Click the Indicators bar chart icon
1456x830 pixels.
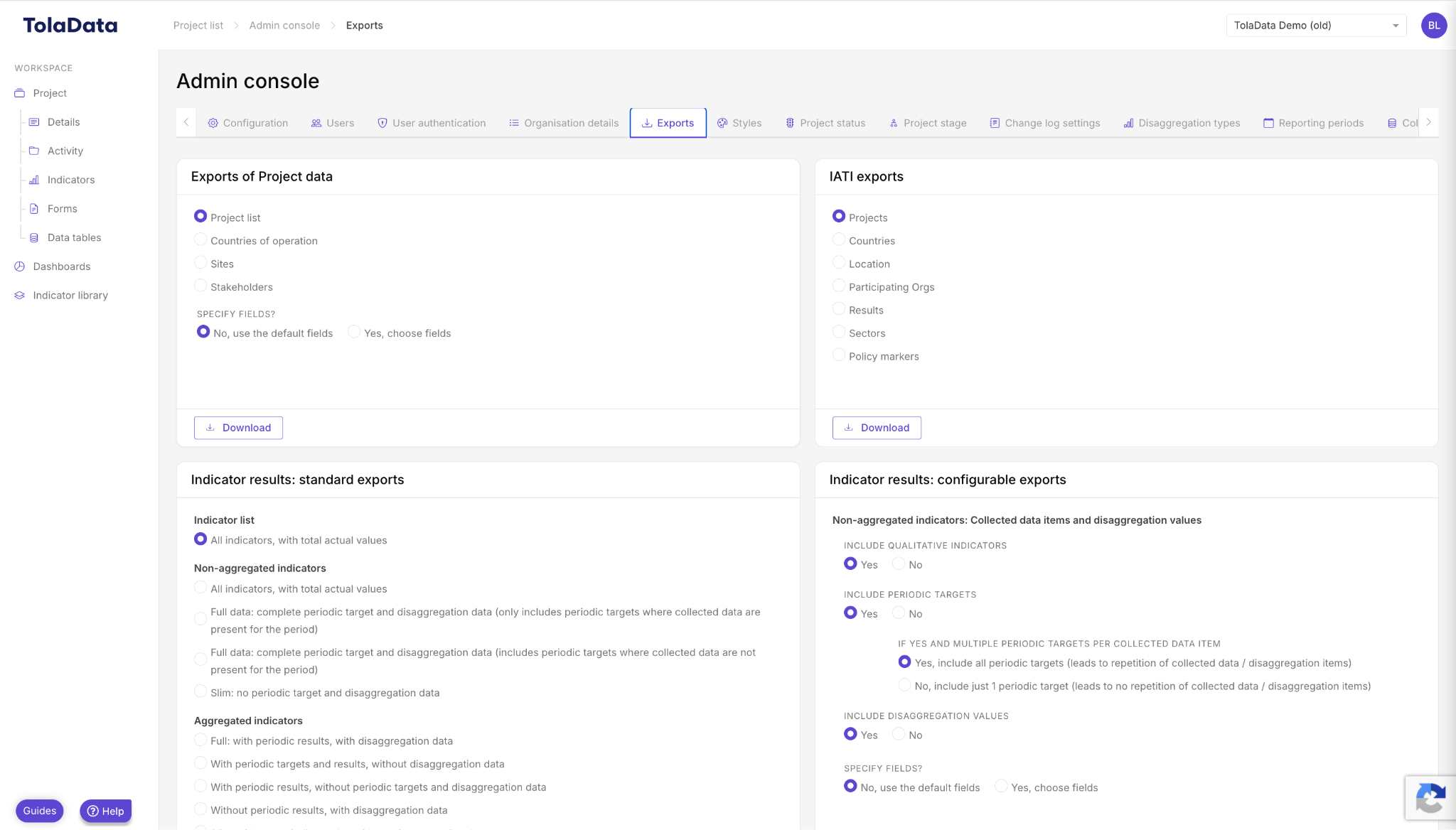(x=34, y=180)
